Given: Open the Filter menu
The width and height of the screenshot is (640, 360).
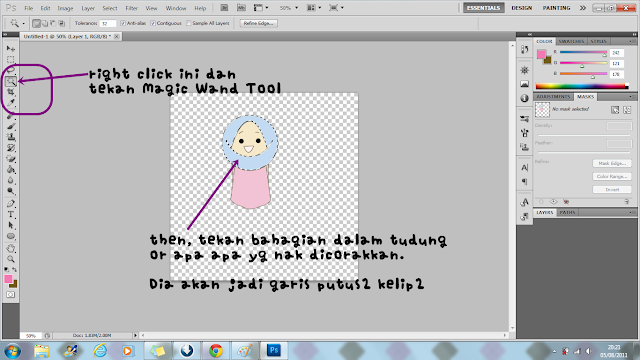Looking at the screenshot, I should 131,8.
